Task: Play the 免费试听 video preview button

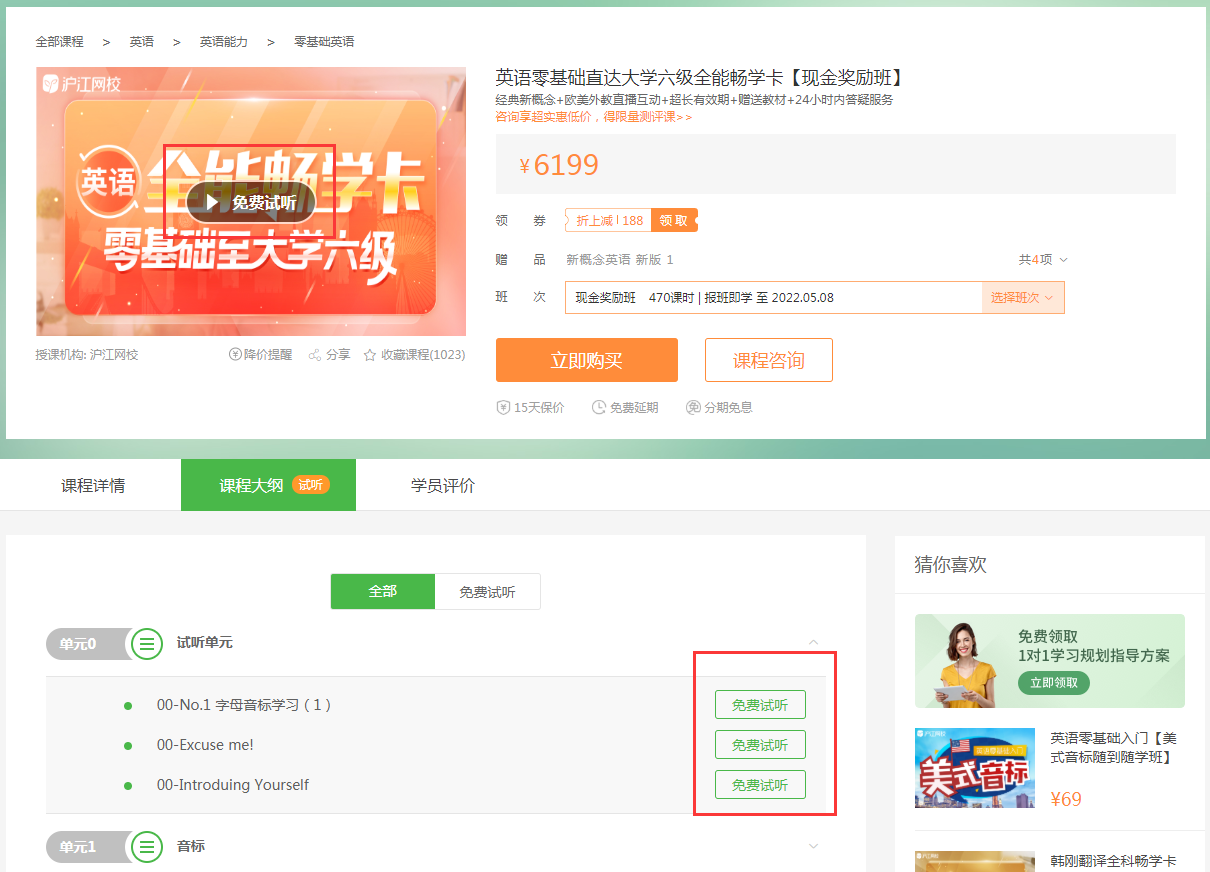Action: 251,203
